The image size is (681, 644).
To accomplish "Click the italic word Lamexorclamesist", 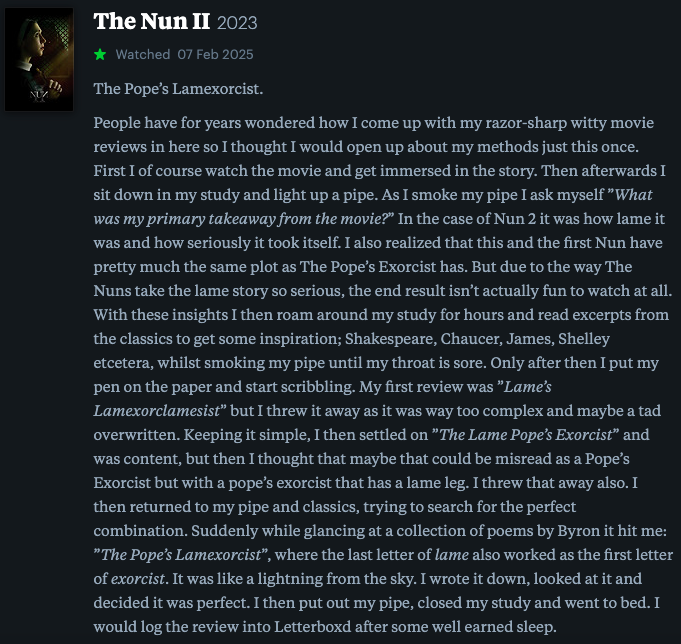I will click(157, 410).
